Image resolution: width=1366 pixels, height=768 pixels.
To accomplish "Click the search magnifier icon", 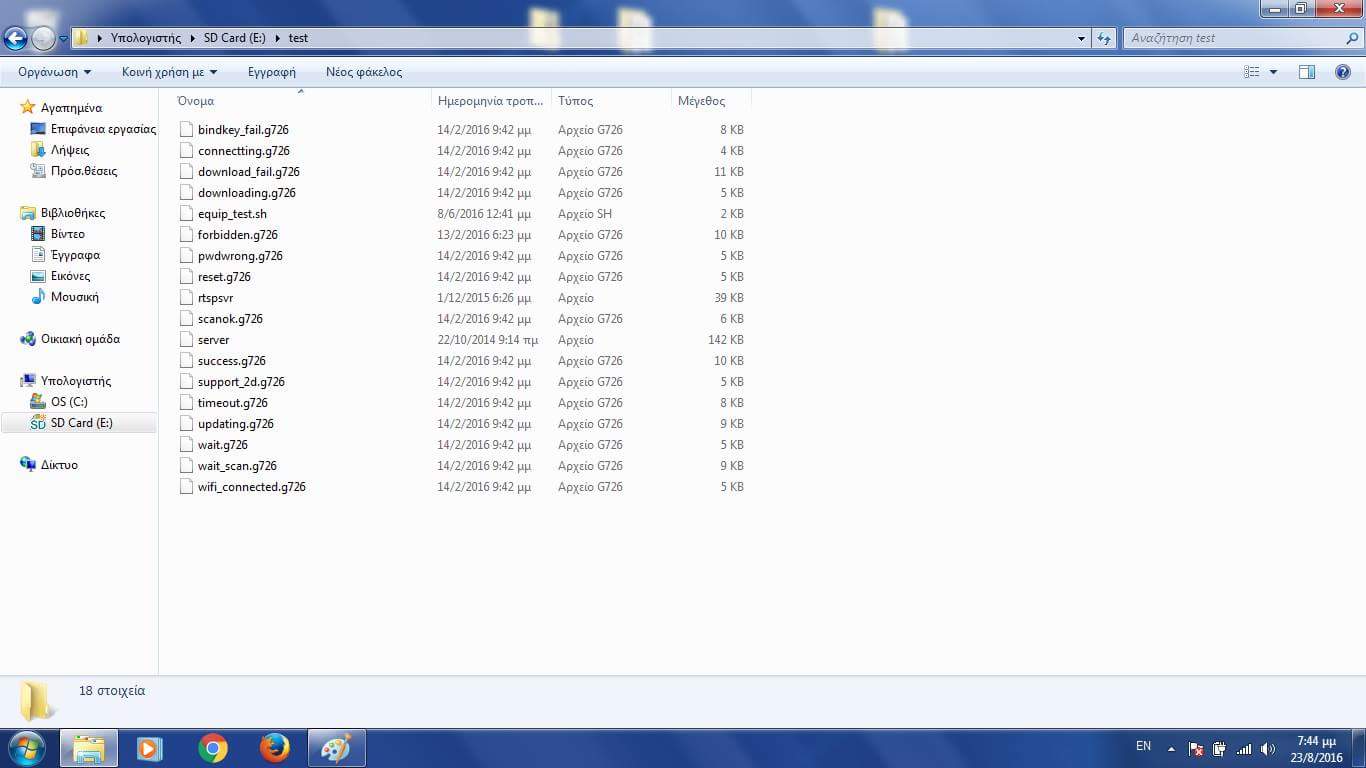I will pyautogui.click(x=1353, y=38).
